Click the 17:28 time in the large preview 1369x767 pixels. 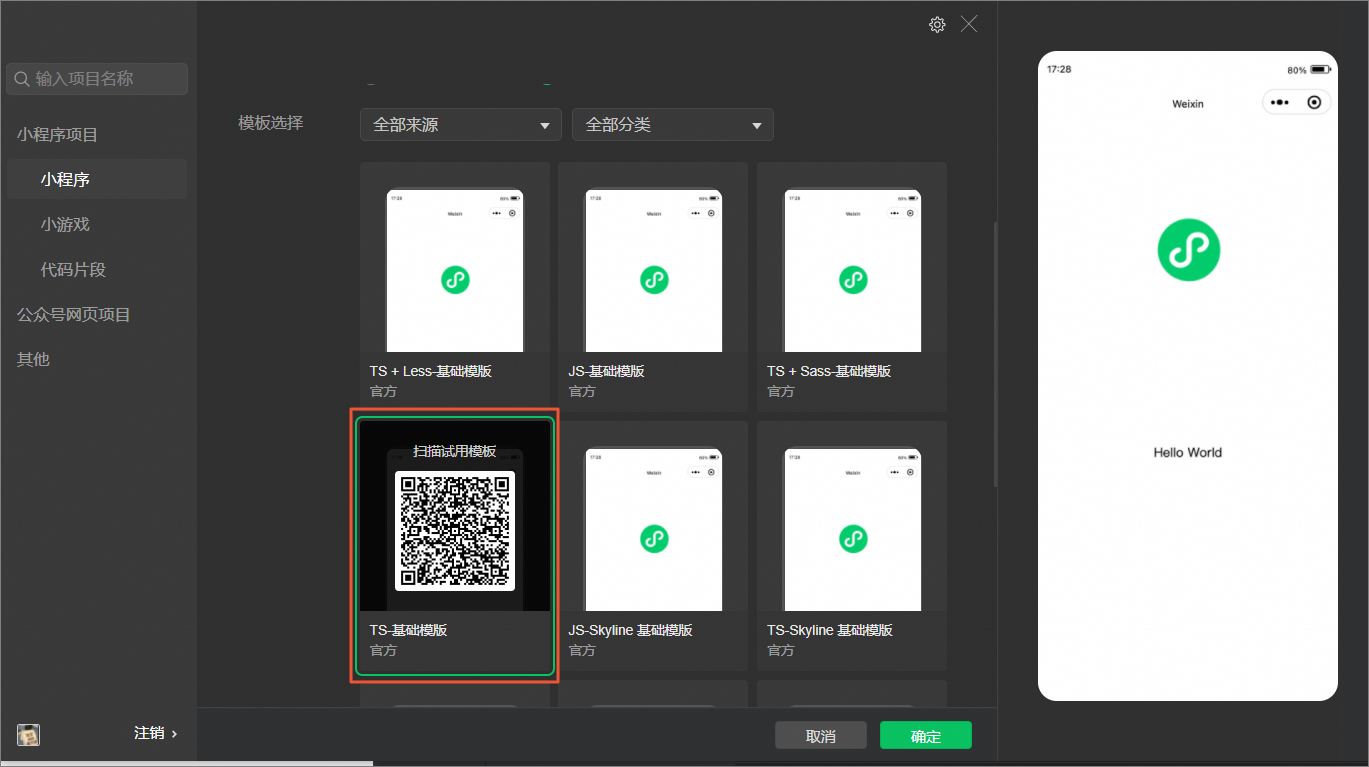1059,70
